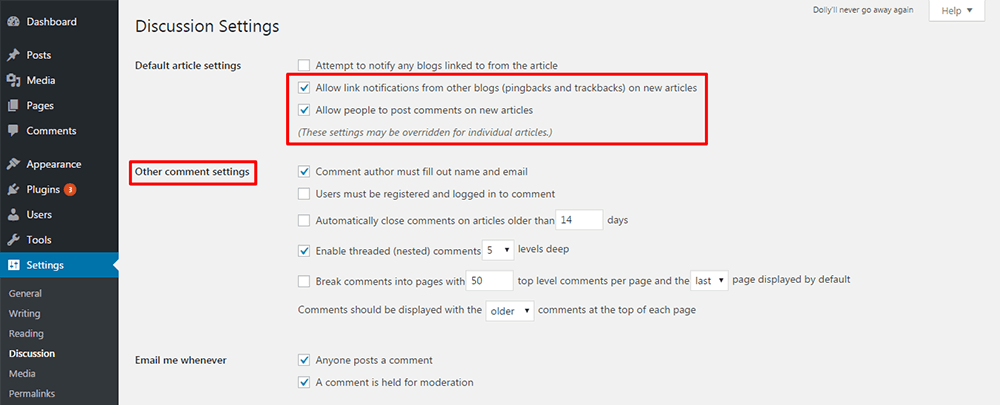Enable notifying blogs linked from the article
Image resolution: width=1000 pixels, height=405 pixels.
point(304,66)
